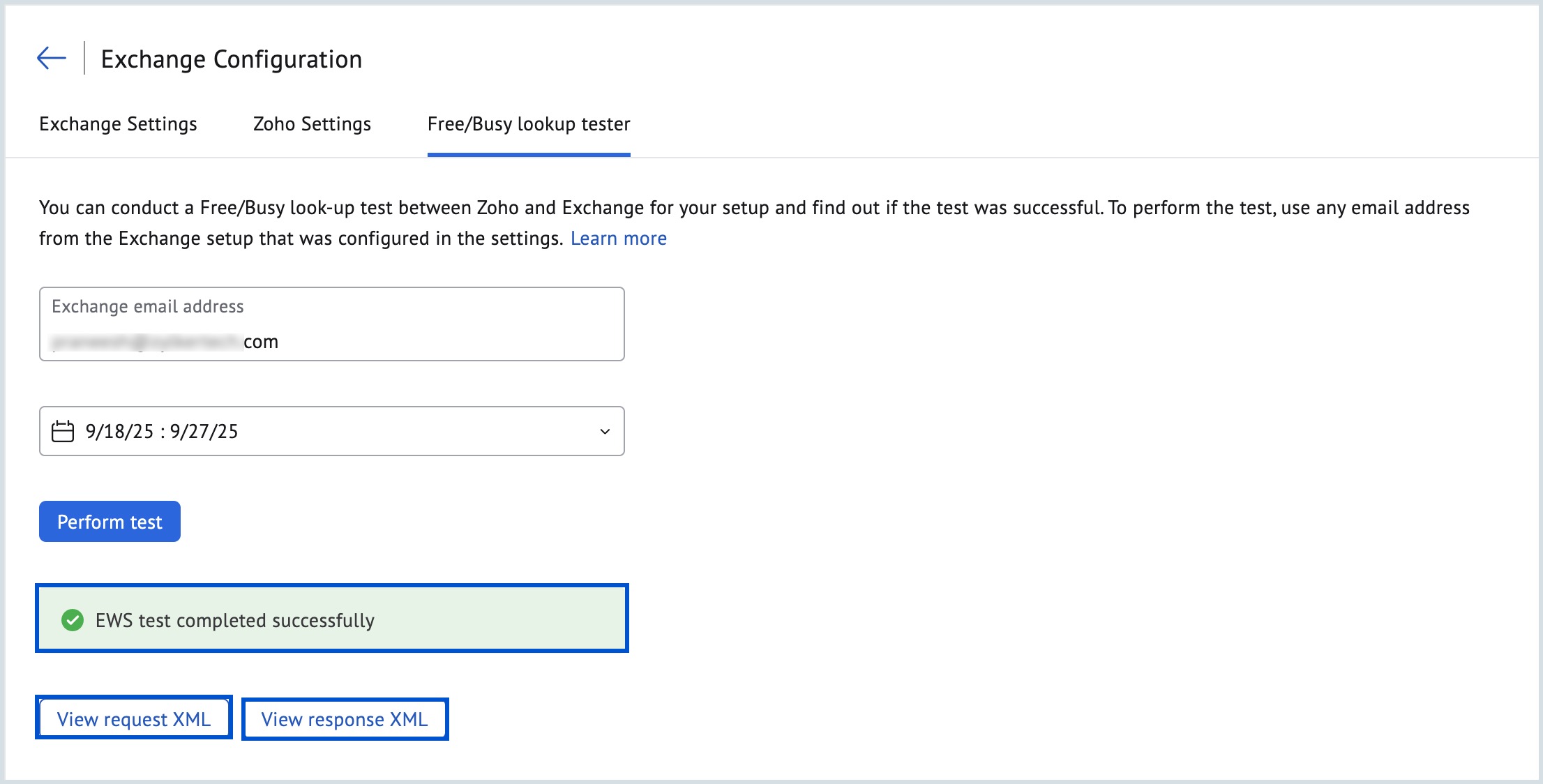This screenshot has width=1543, height=784.
Task: Click the blurred email value ending in com
Action: [165, 342]
